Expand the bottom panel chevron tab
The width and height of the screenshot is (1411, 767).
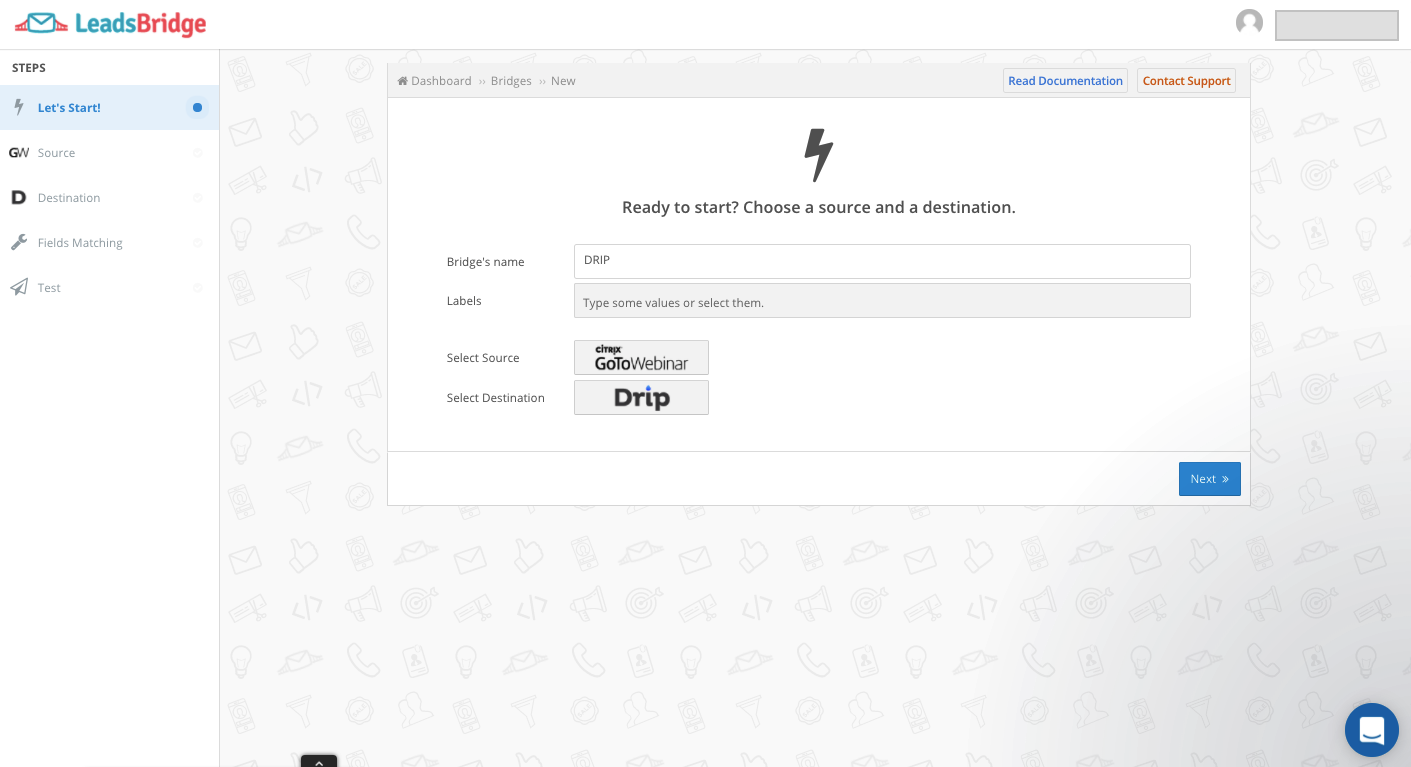click(x=319, y=761)
